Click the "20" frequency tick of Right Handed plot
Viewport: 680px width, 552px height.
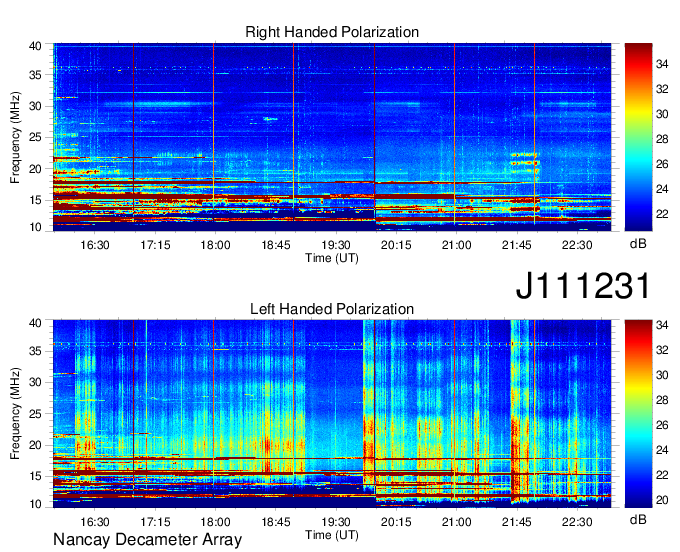(x=35, y=169)
